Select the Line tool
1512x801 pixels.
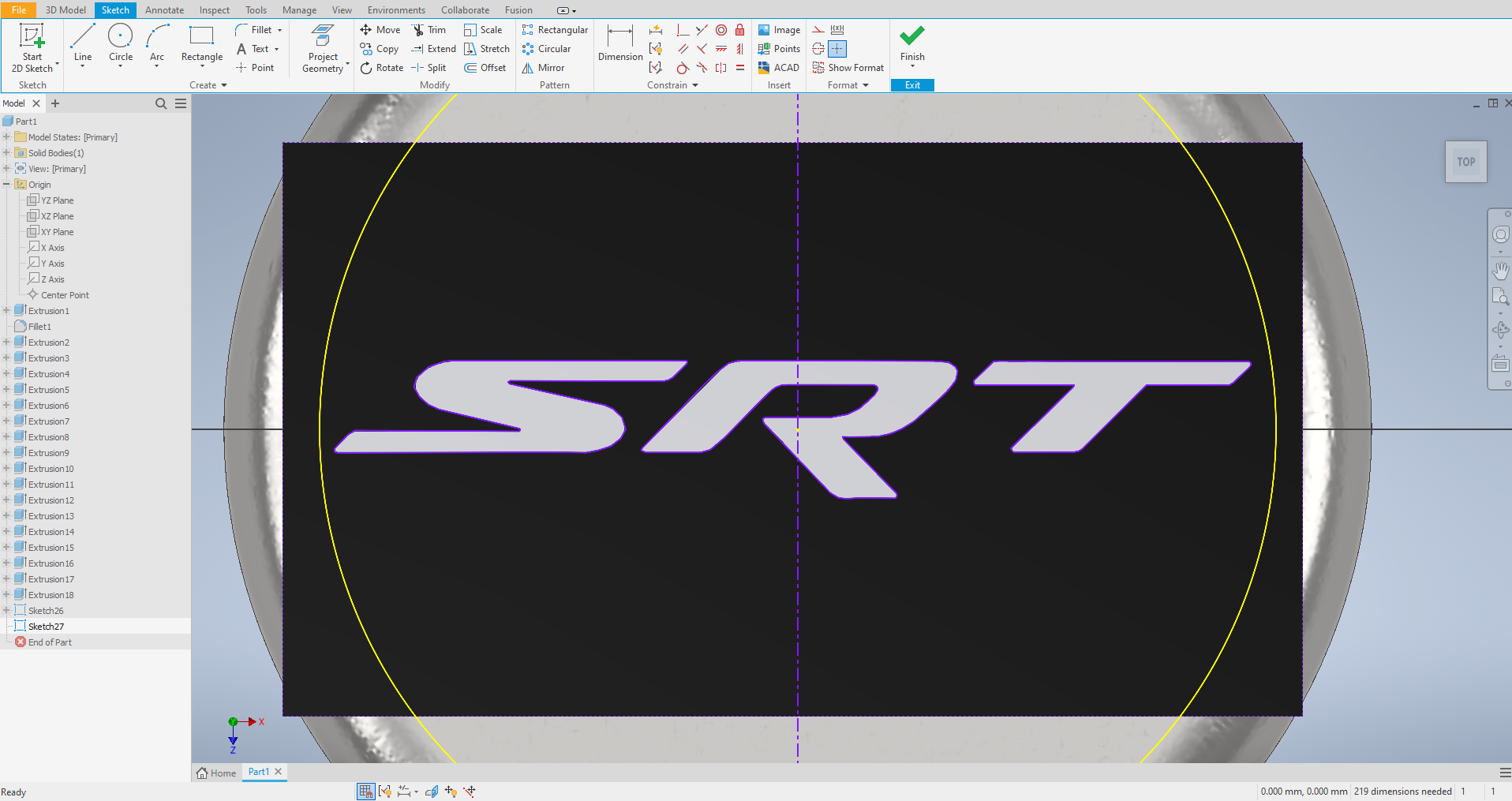[83, 44]
